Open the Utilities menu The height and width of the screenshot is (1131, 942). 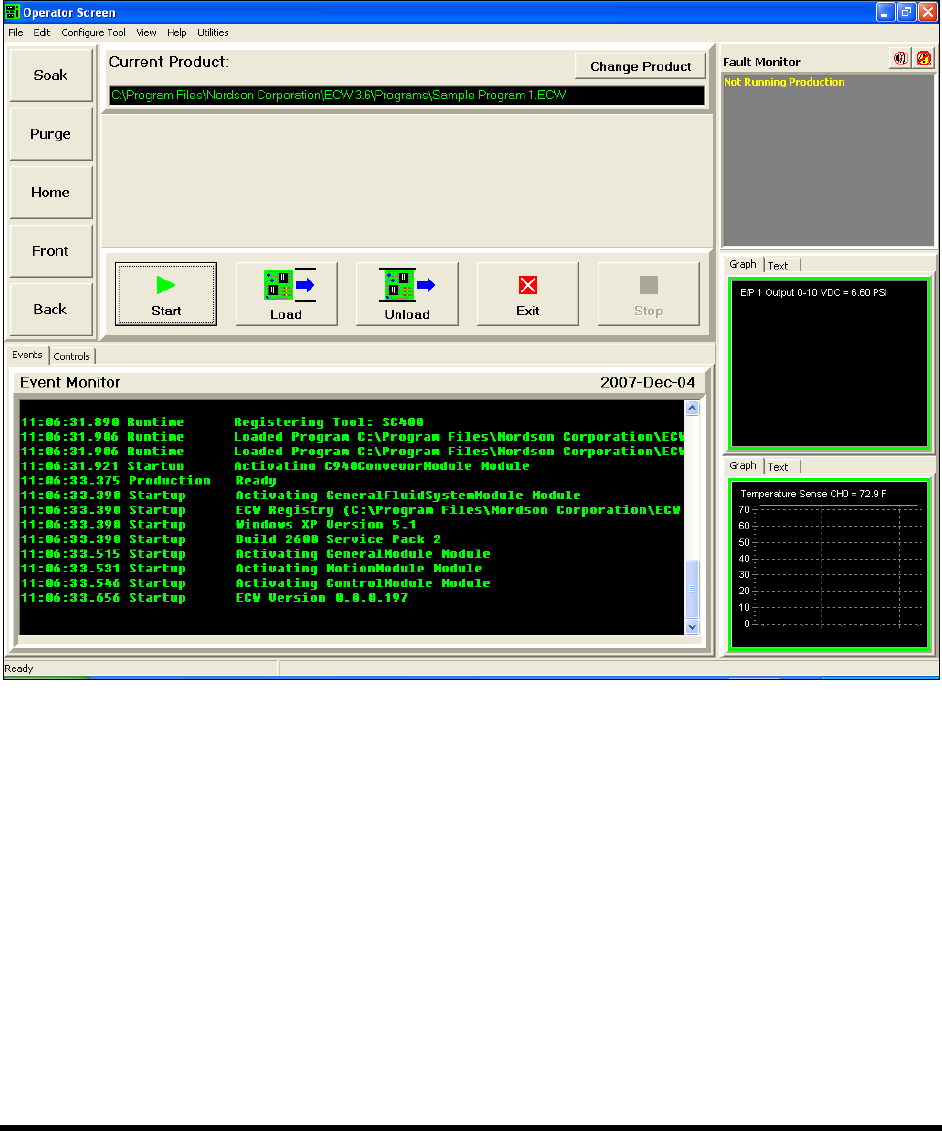213,32
